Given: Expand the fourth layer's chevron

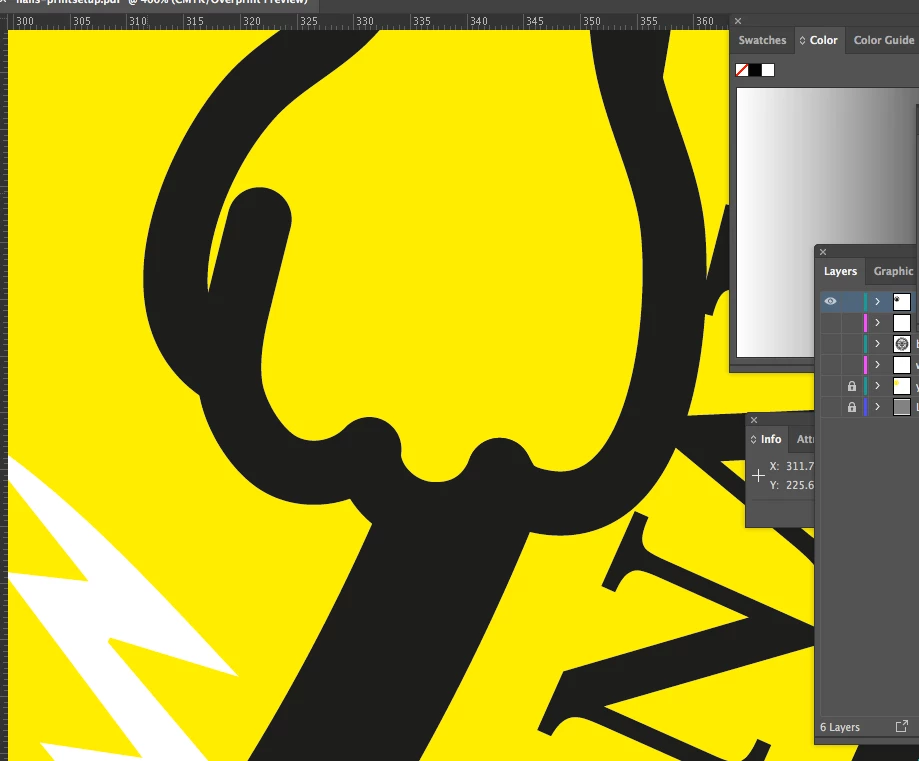Looking at the screenshot, I should (x=877, y=365).
